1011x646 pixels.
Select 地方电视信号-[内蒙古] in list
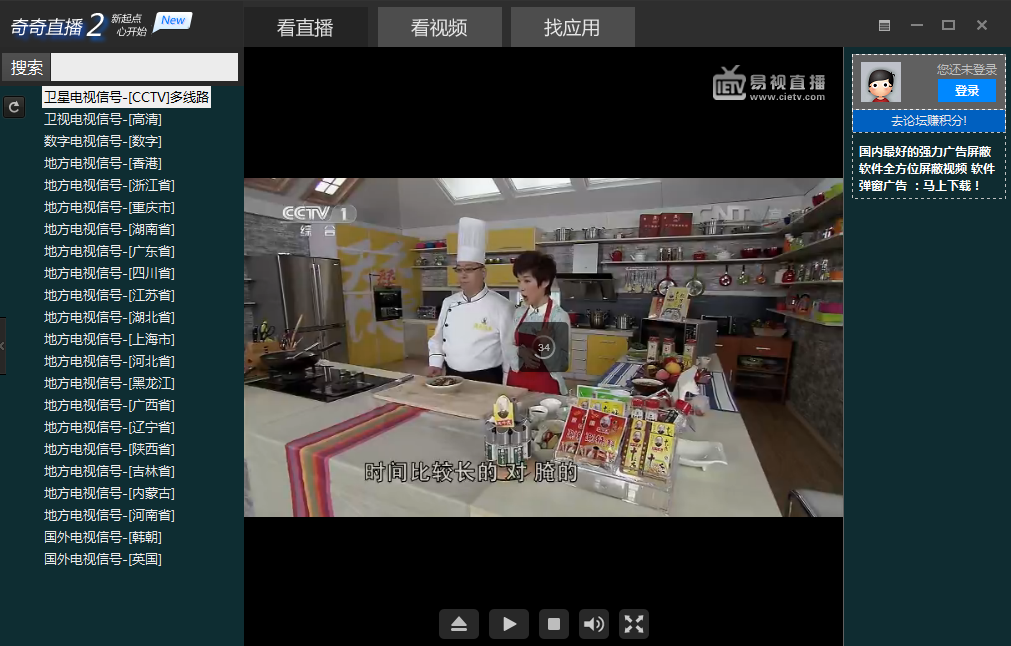click(109, 493)
